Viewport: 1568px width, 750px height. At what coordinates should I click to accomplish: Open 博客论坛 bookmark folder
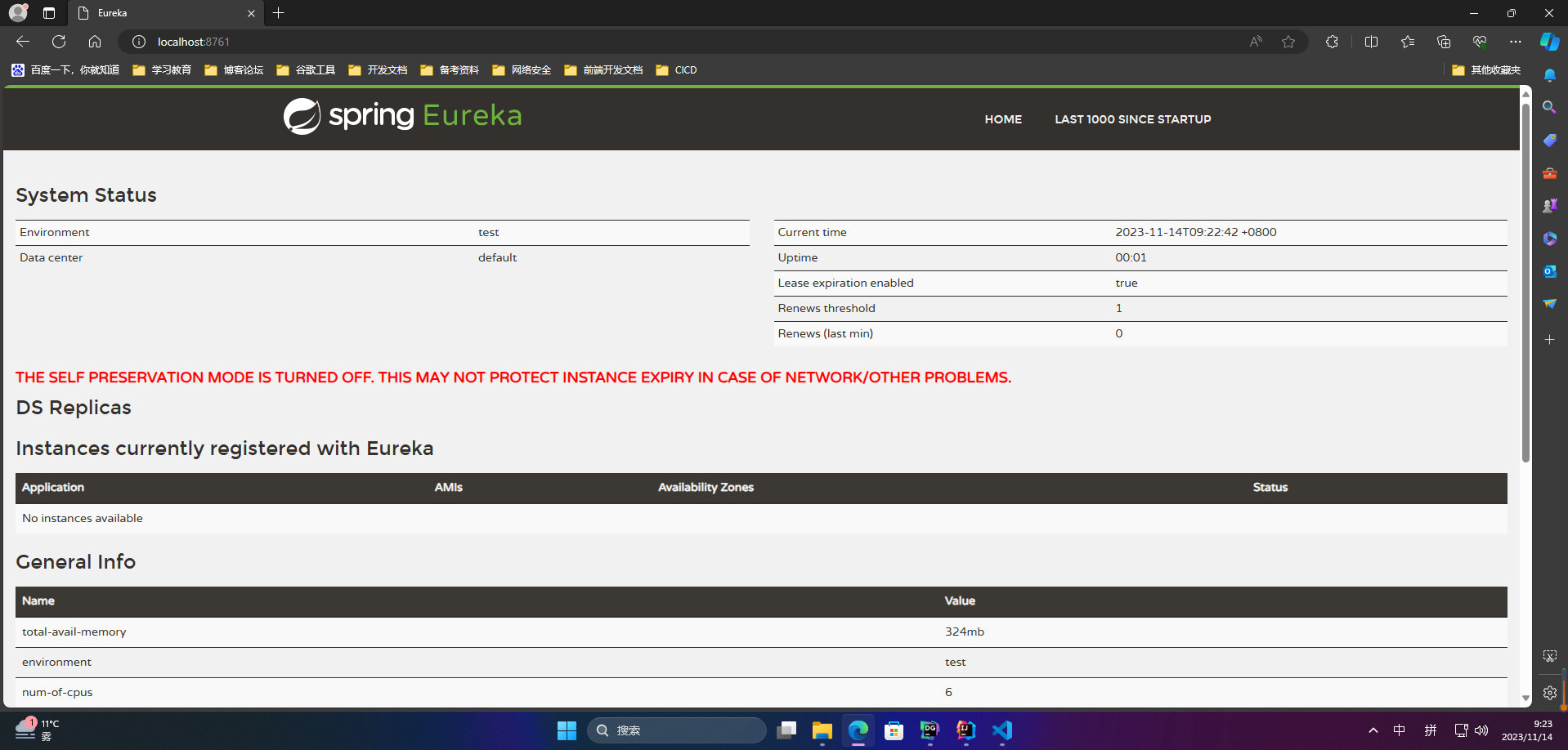(234, 70)
